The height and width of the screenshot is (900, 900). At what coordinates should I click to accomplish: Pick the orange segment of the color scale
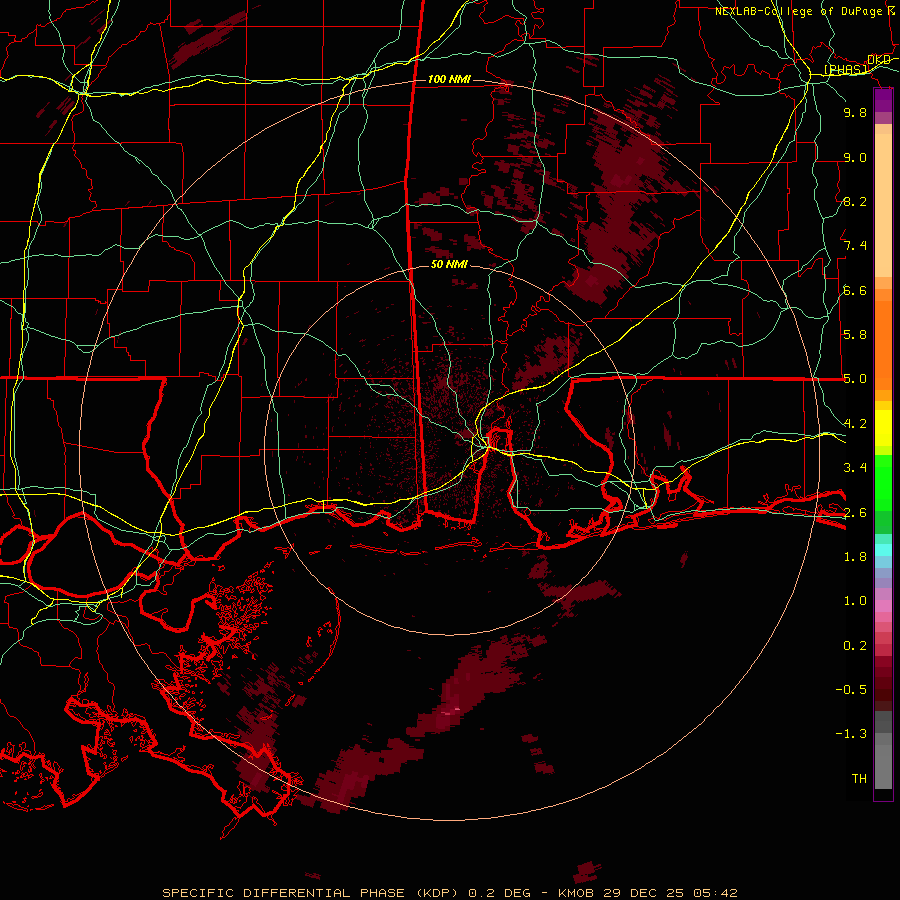[x=883, y=345]
